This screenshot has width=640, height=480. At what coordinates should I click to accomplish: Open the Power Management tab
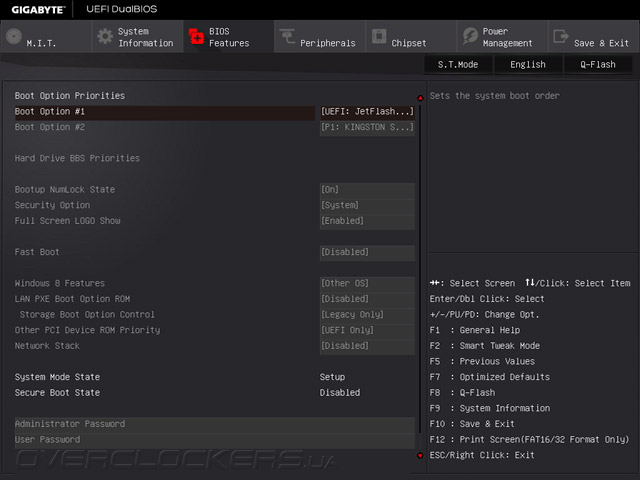coord(502,36)
